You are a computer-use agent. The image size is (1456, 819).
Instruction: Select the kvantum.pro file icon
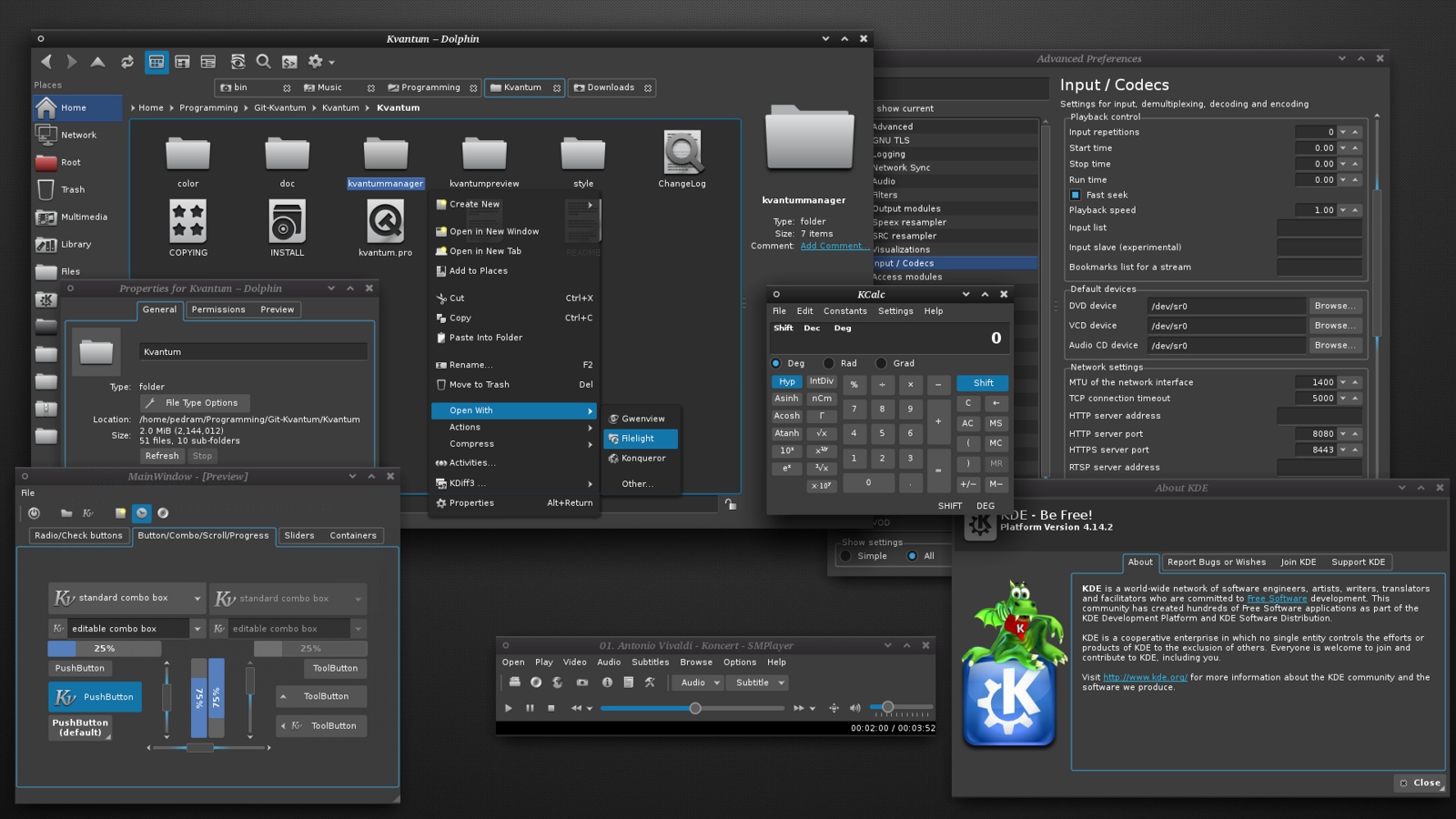tap(385, 221)
